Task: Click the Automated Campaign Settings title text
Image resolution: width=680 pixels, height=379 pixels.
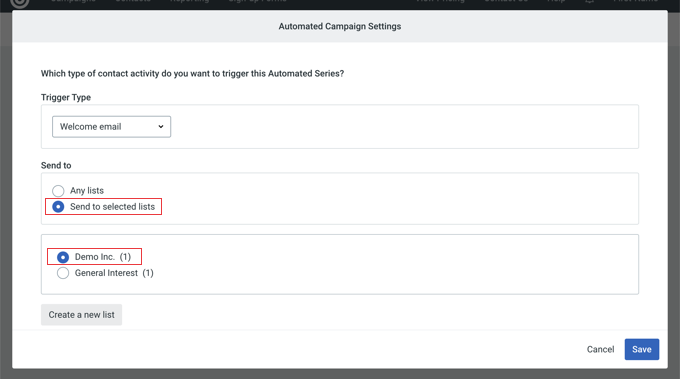Action: pos(340,26)
